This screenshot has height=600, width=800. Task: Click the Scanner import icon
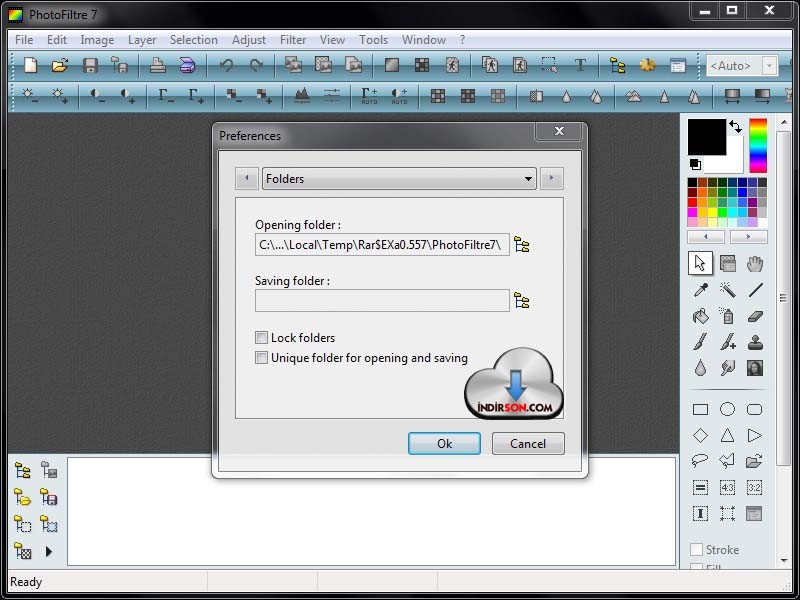click(188, 65)
